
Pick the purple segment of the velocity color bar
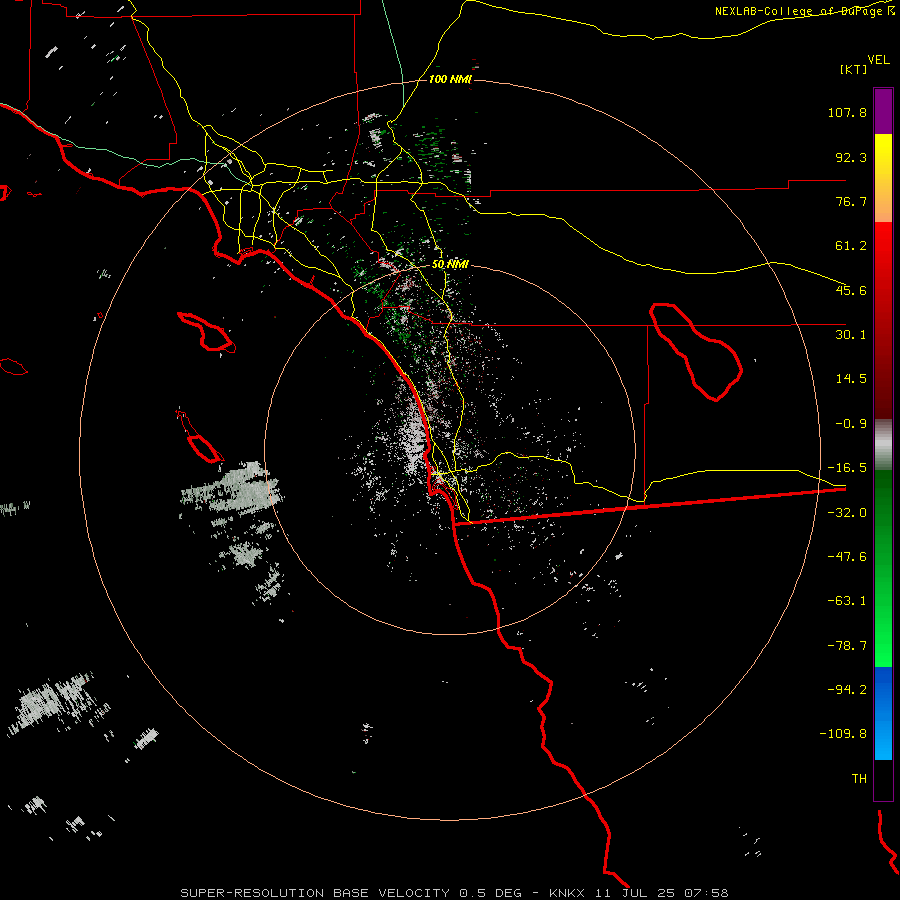(883, 111)
